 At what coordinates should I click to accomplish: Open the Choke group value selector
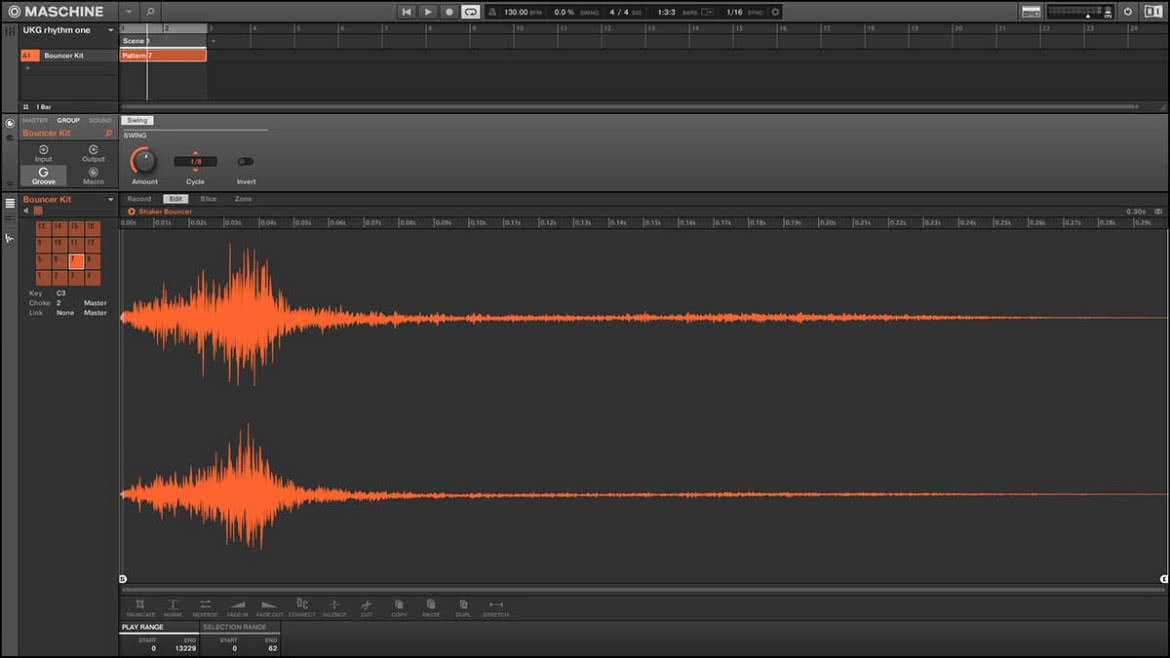(x=59, y=303)
